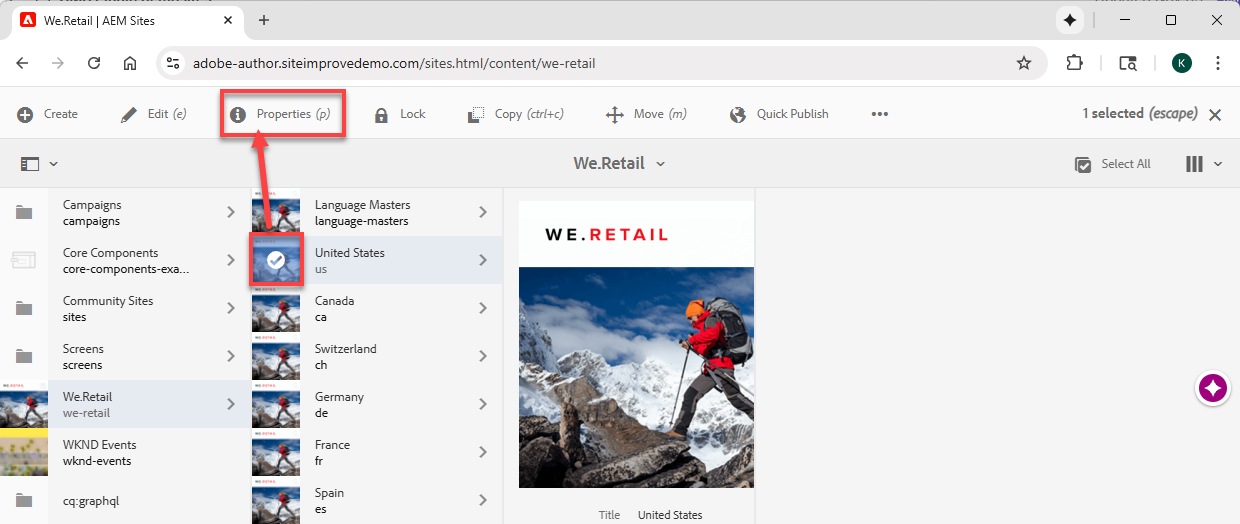Select the We.Retail thumbnail in first column
The height and width of the screenshot is (524, 1240).
pyautogui.click(x=24, y=404)
